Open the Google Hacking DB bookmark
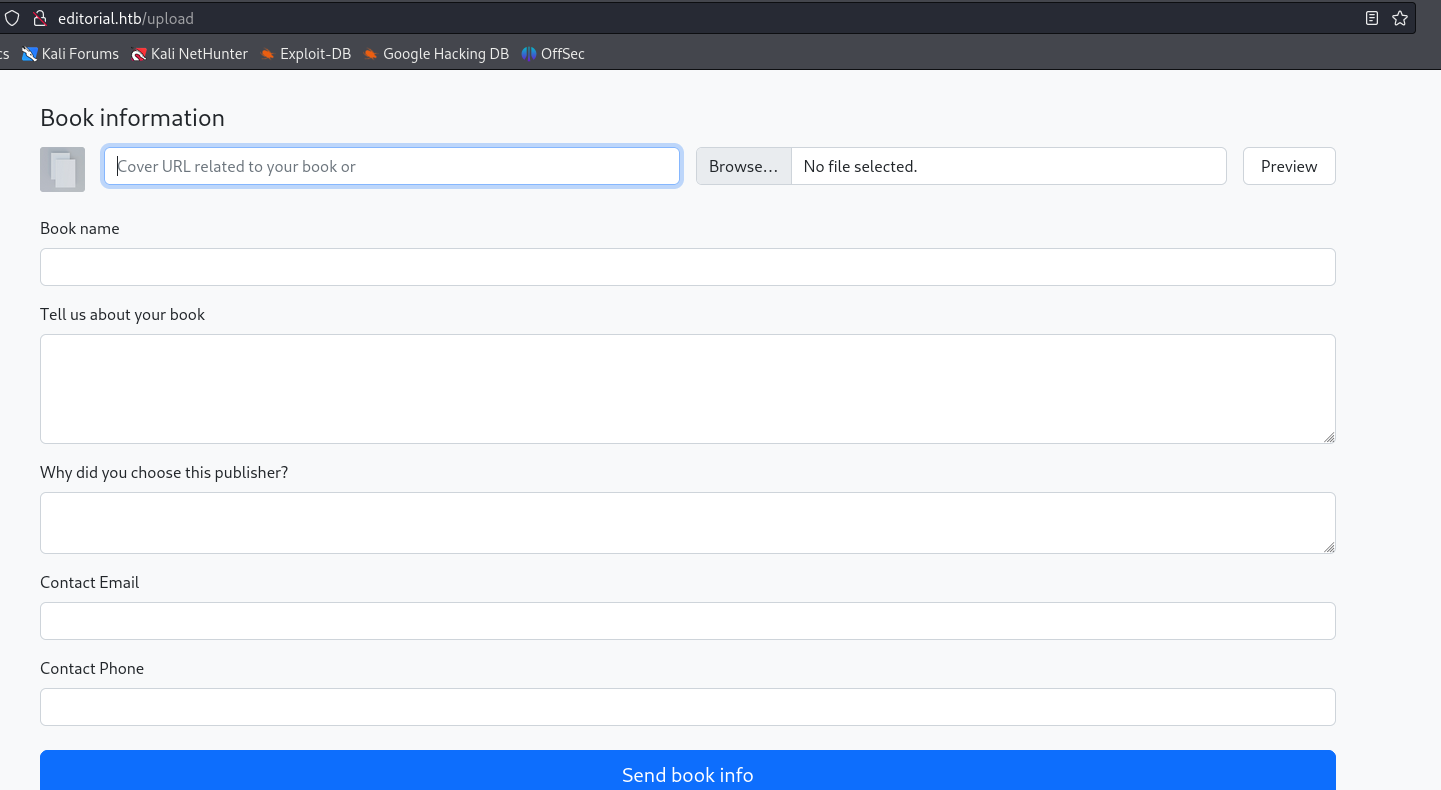1441x790 pixels. 436,54
